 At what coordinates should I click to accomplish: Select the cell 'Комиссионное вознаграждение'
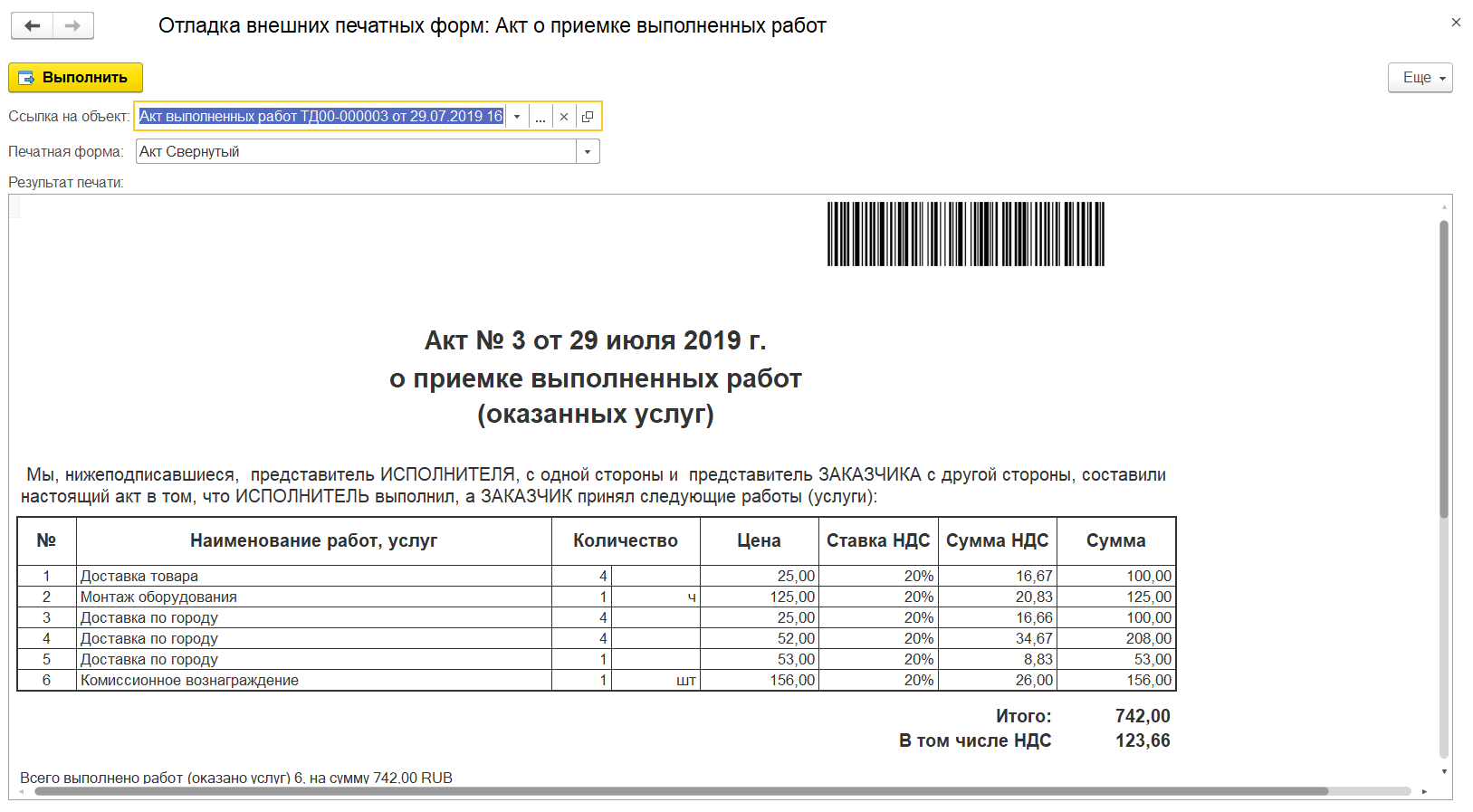pyautogui.click(x=314, y=680)
